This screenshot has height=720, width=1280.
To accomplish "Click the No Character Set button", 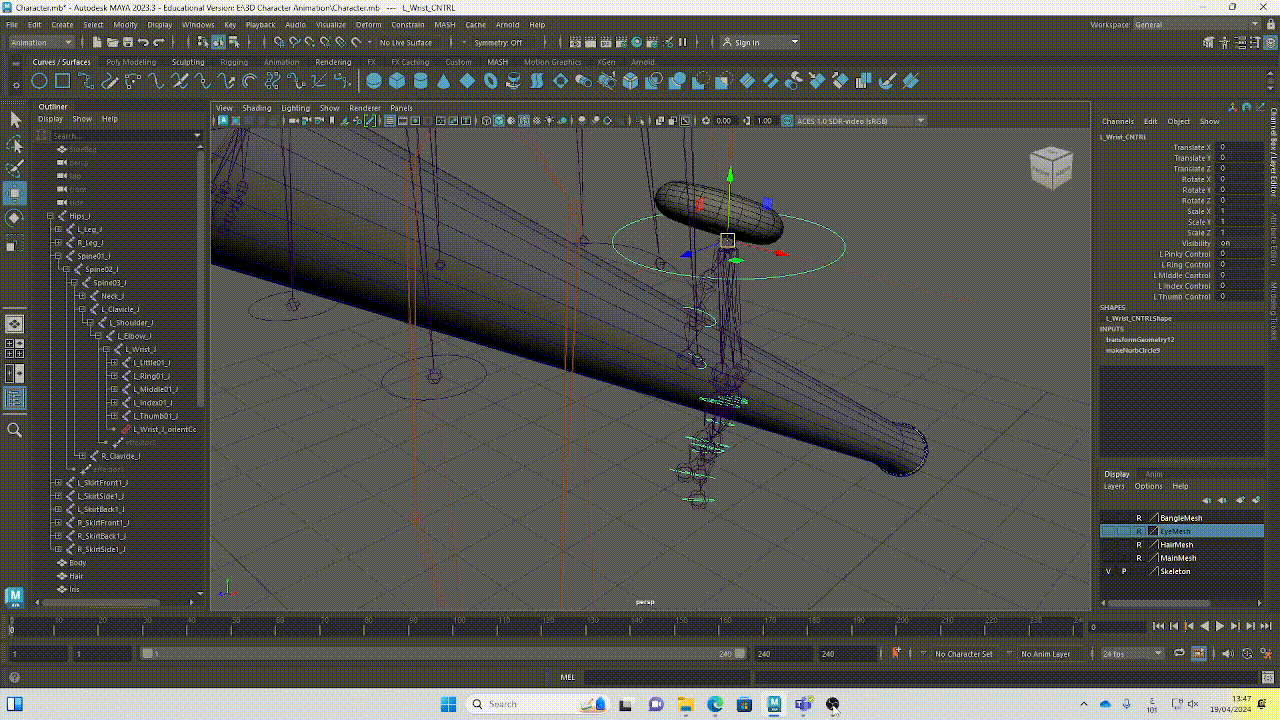I will 963,654.
